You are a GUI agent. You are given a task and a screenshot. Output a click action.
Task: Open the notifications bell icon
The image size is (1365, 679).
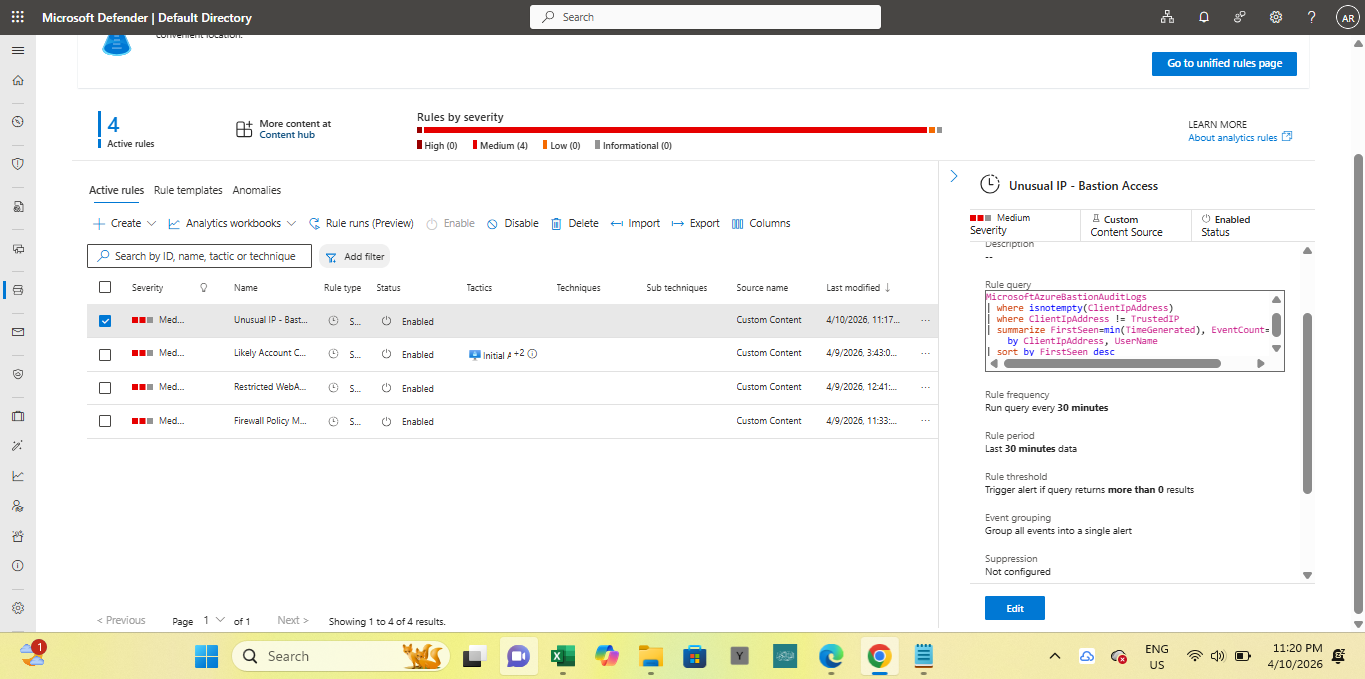click(1204, 17)
